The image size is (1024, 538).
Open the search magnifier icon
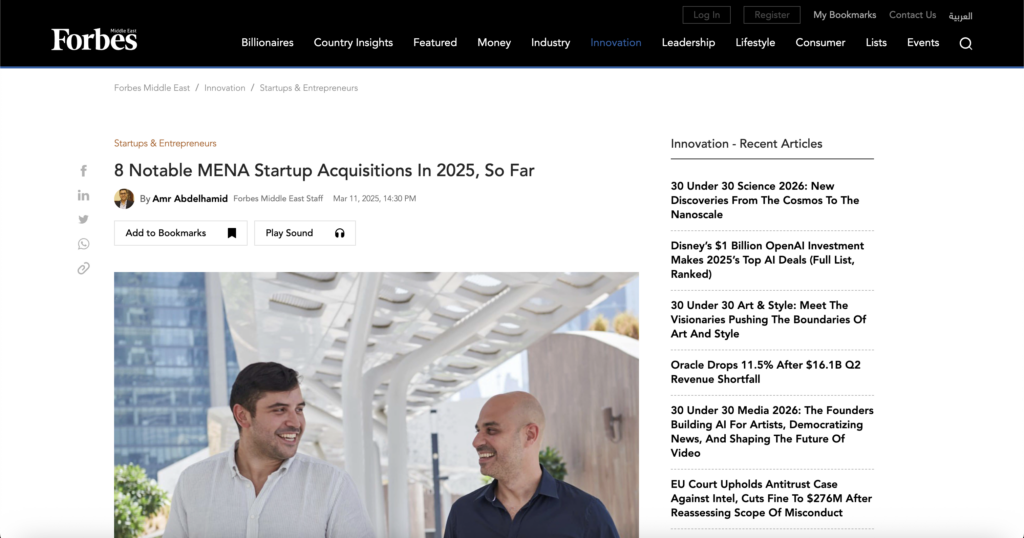tap(965, 43)
